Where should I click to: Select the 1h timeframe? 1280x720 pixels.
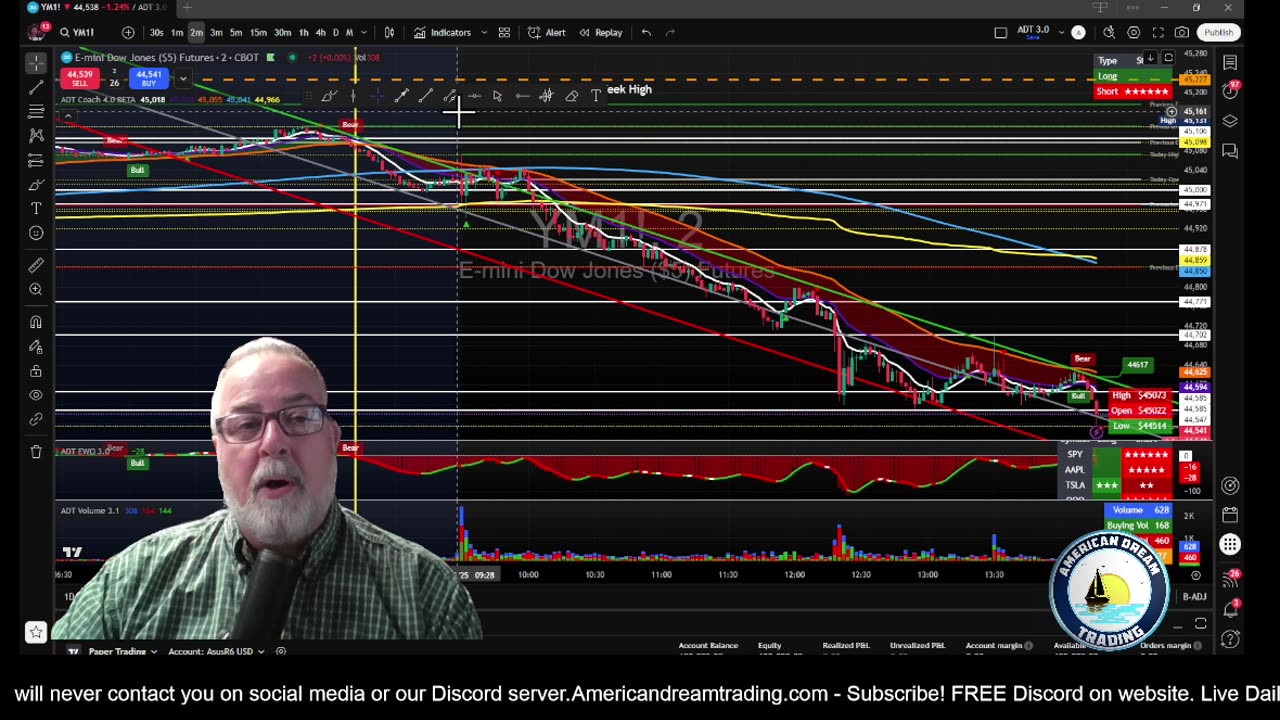(x=303, y=32)
